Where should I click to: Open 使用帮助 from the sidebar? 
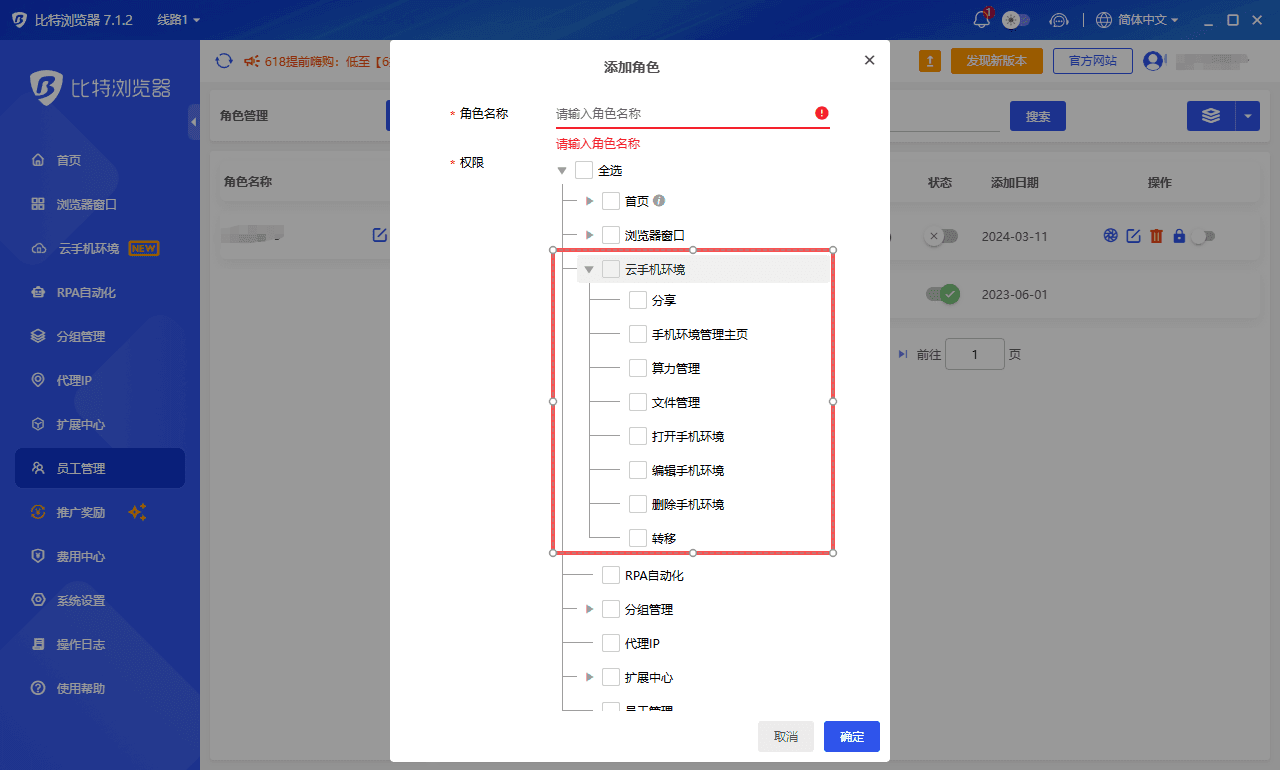click(100, 688)
